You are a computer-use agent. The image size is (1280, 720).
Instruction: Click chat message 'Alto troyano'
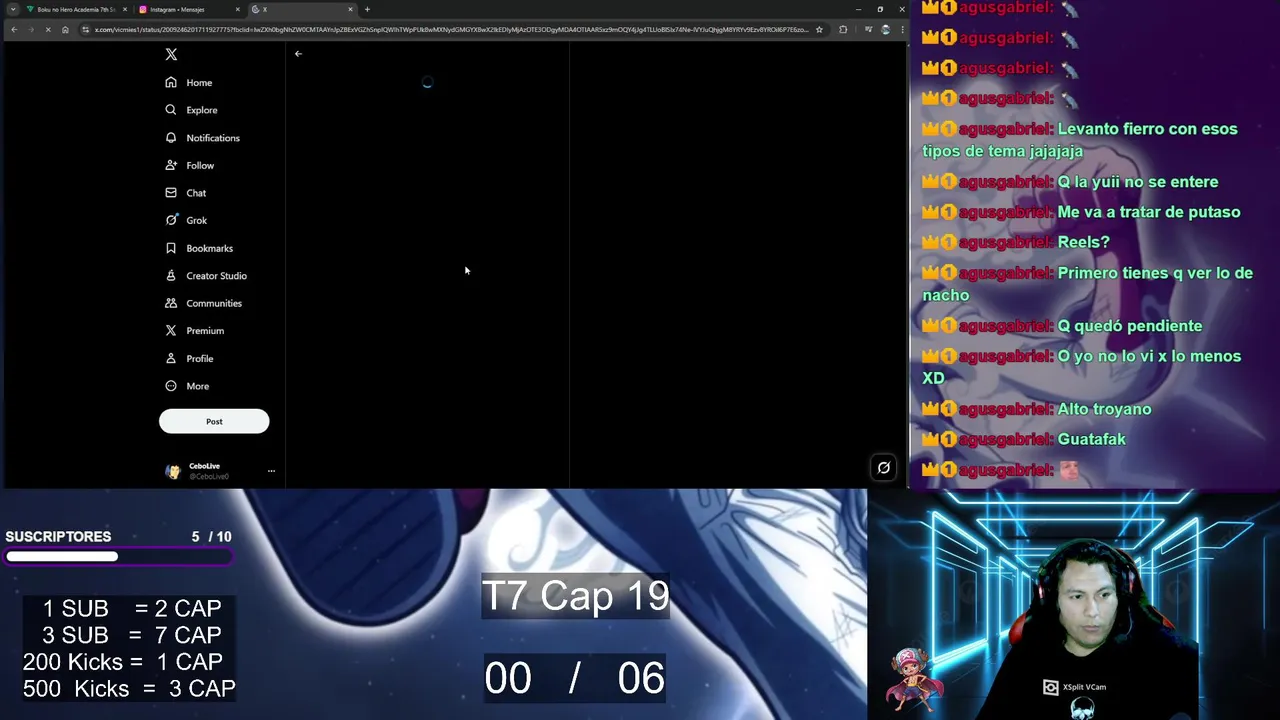1104,409
